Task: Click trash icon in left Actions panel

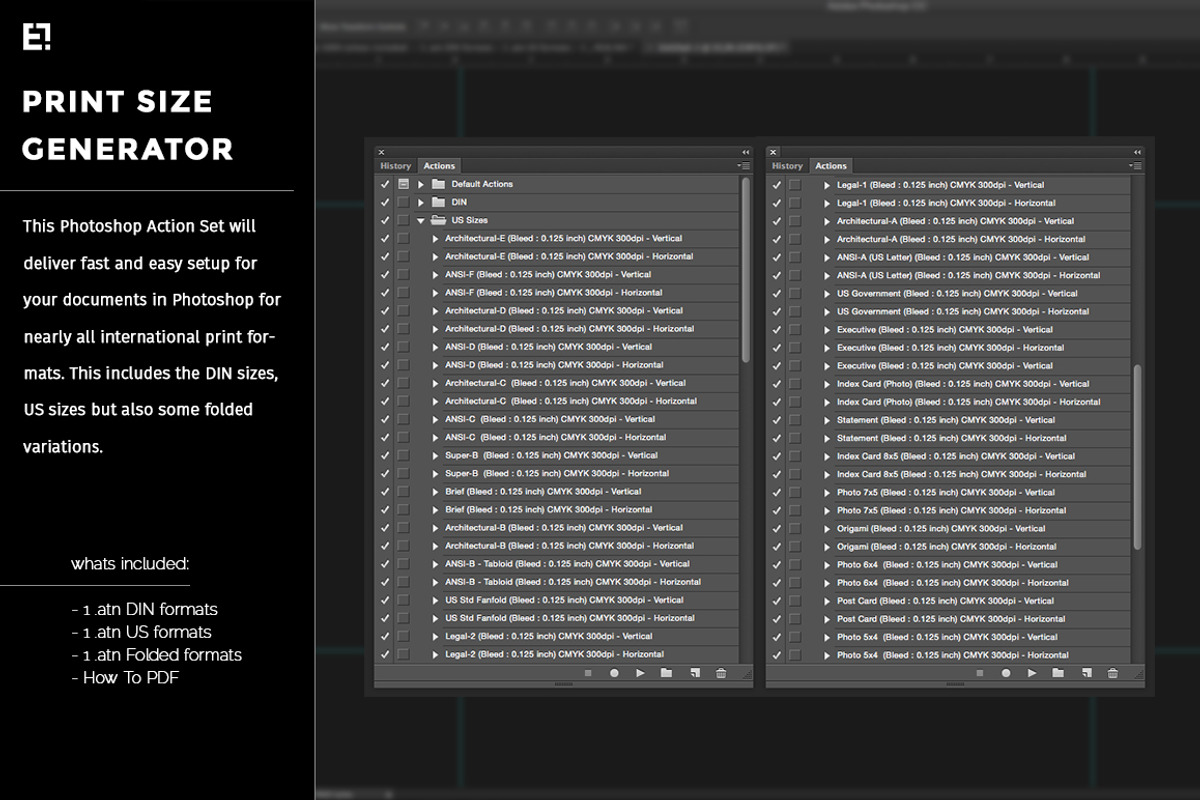Action: 721,673
